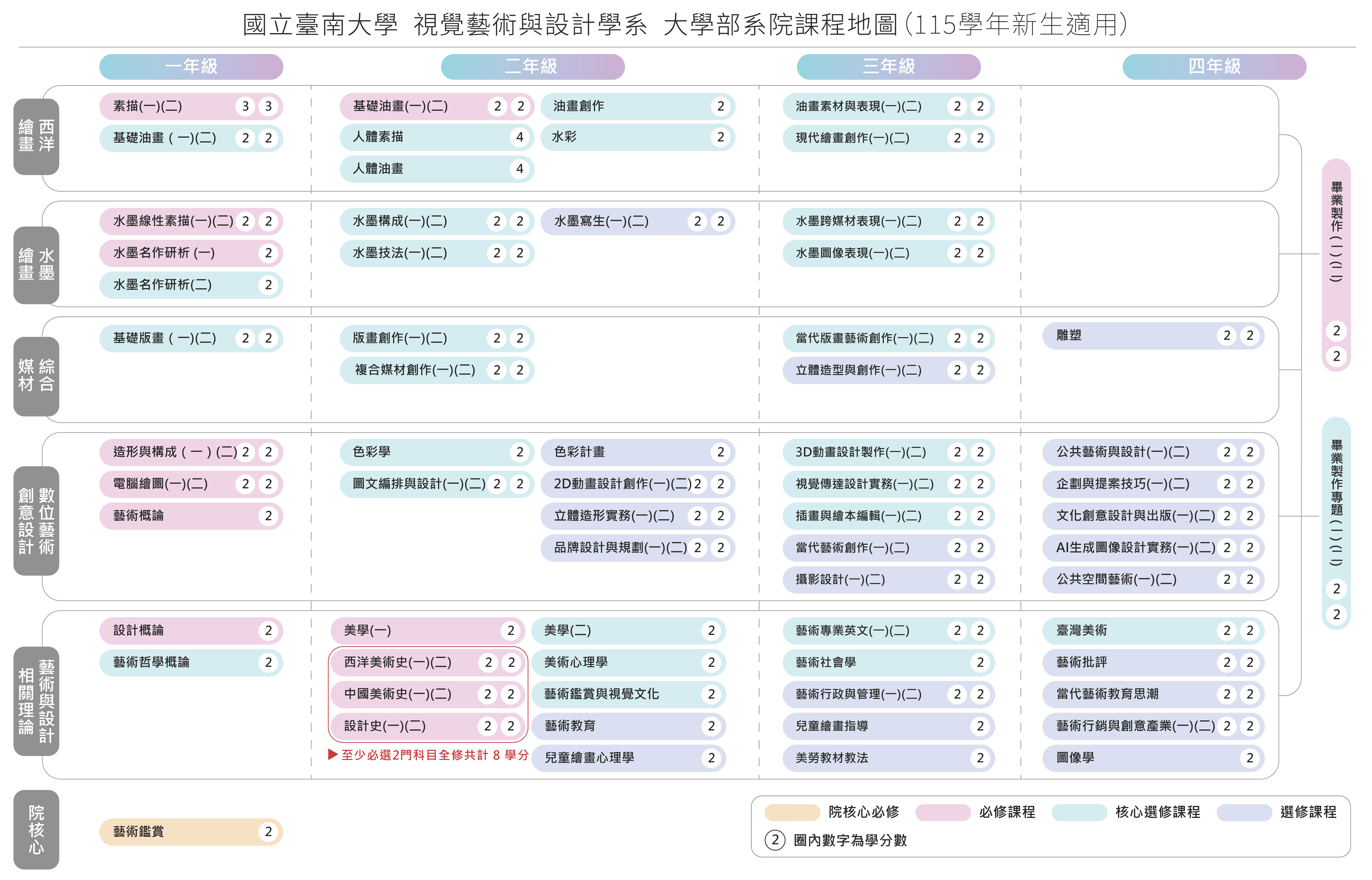Click 公共藝術與設計(一)(二) course
Image resolution: width=1372 pixels, height=880 pixels.
tap(1153, 453)
